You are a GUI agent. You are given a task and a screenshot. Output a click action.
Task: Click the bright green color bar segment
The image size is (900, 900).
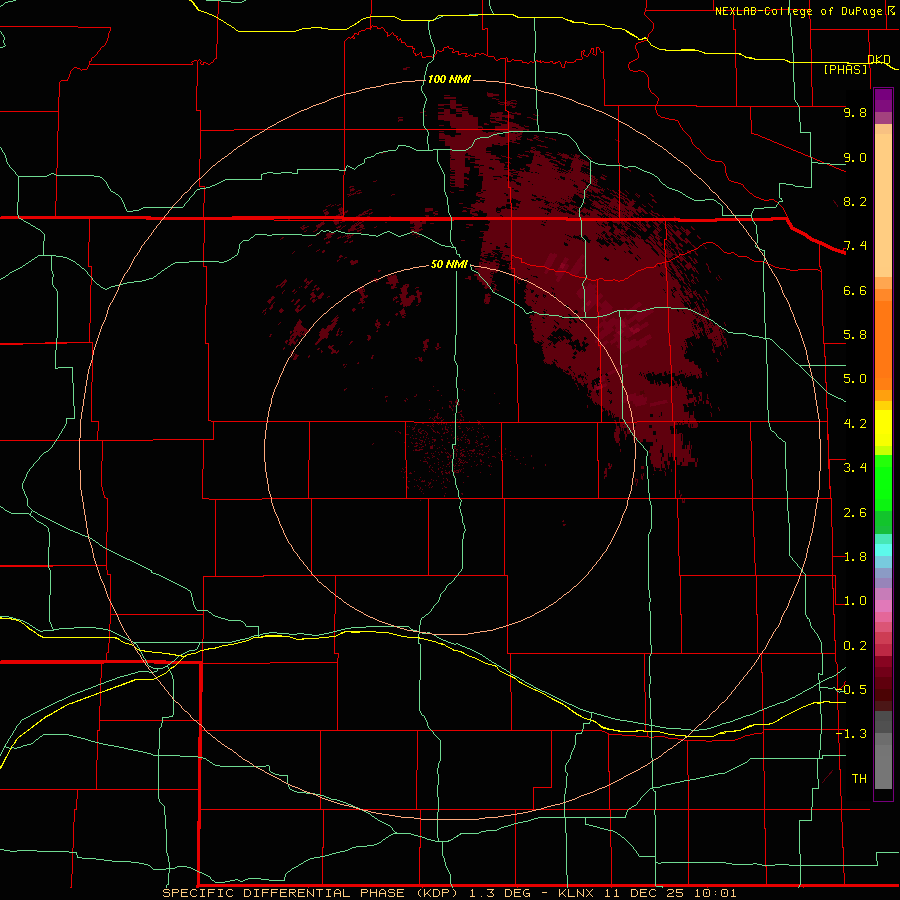coord(883,482)
